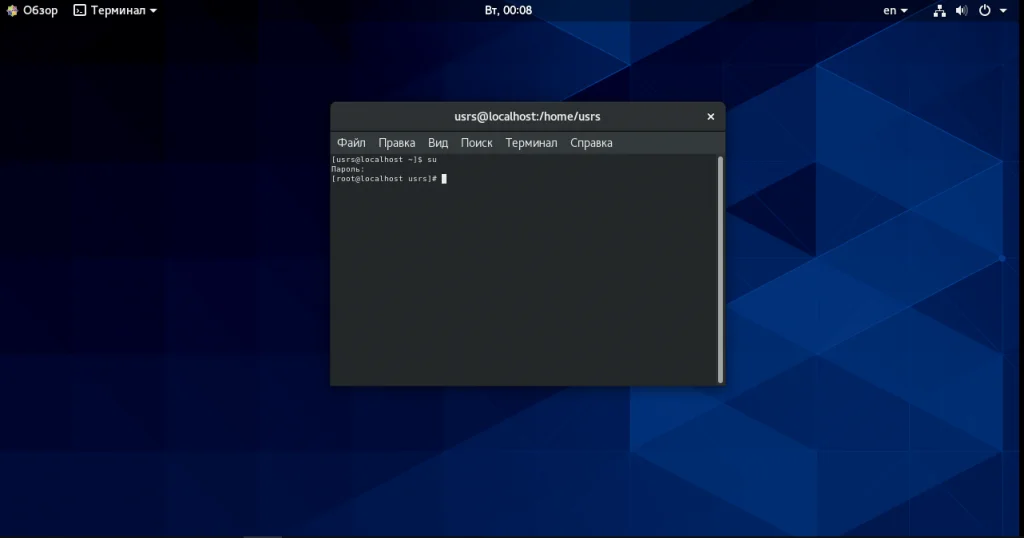Expand the Терминал app menu arrow in top panel

[x=153, y=11]
